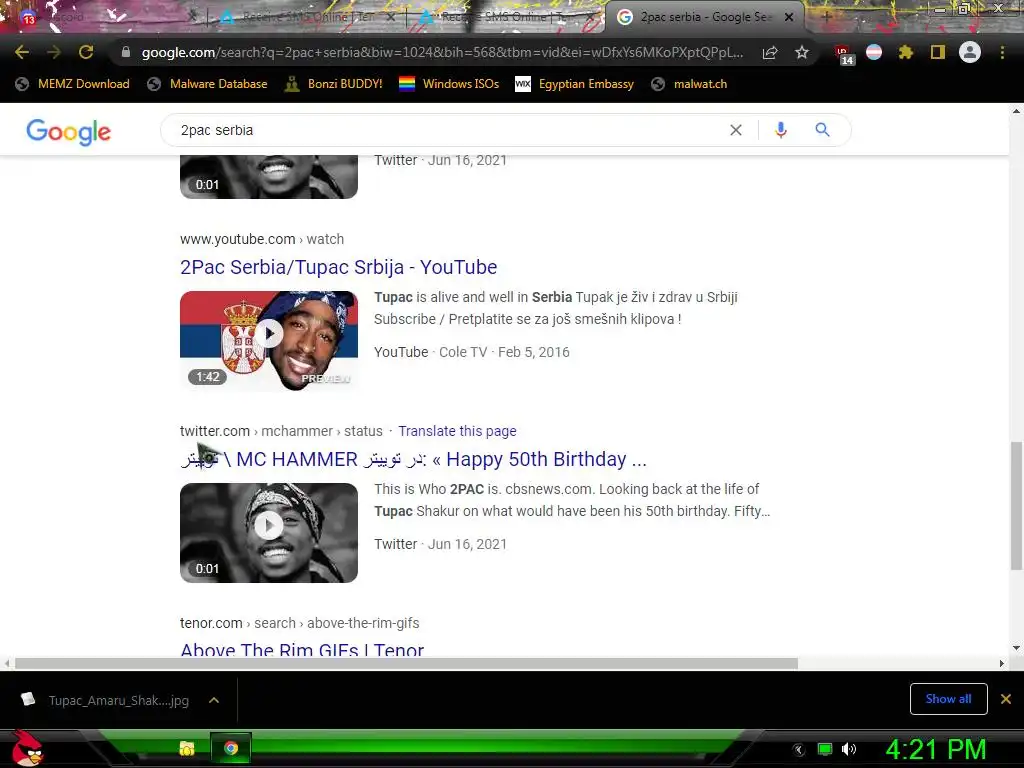The height and width of the screenshot is (768, 1024).
Task: Open MEMZ Download bookmark
Action: [x=72, y=84]
